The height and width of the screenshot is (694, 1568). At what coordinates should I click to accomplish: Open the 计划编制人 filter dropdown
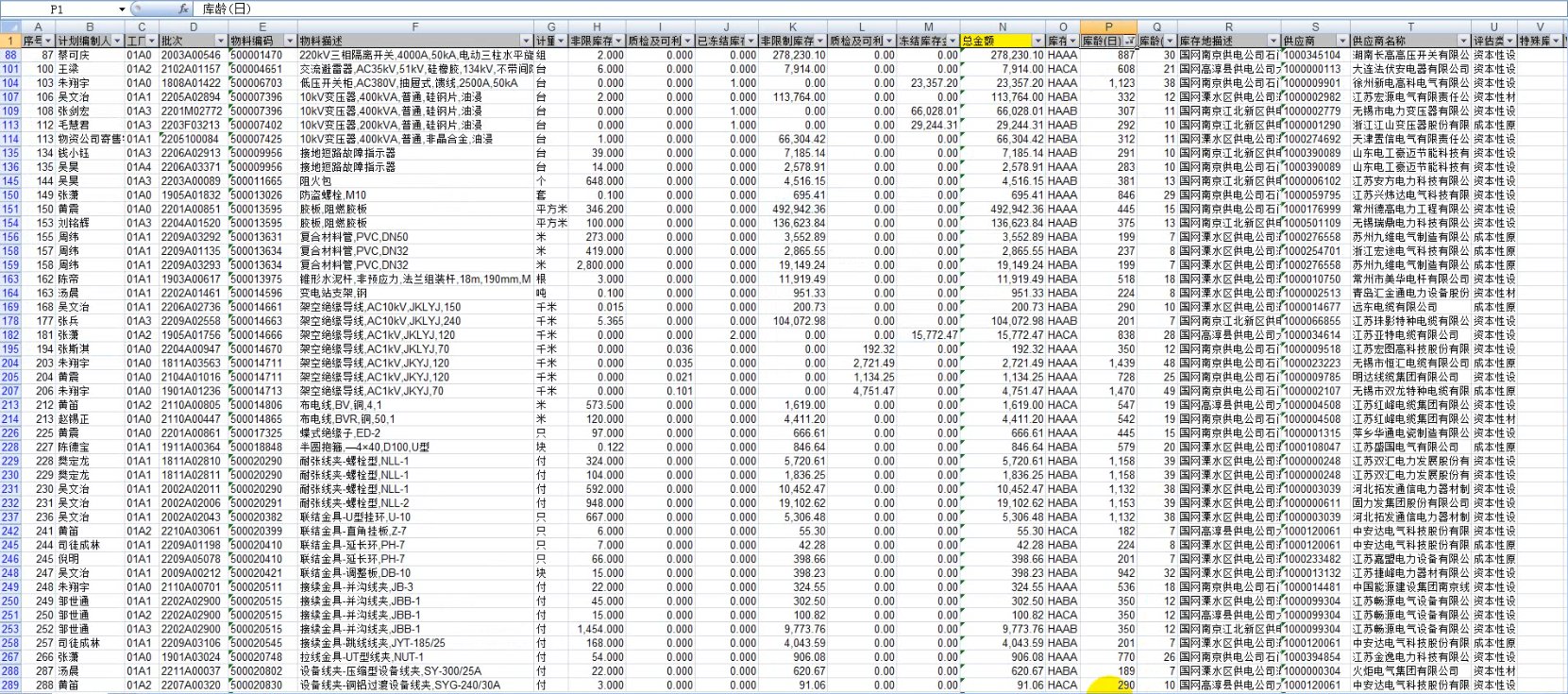(117, 42)
